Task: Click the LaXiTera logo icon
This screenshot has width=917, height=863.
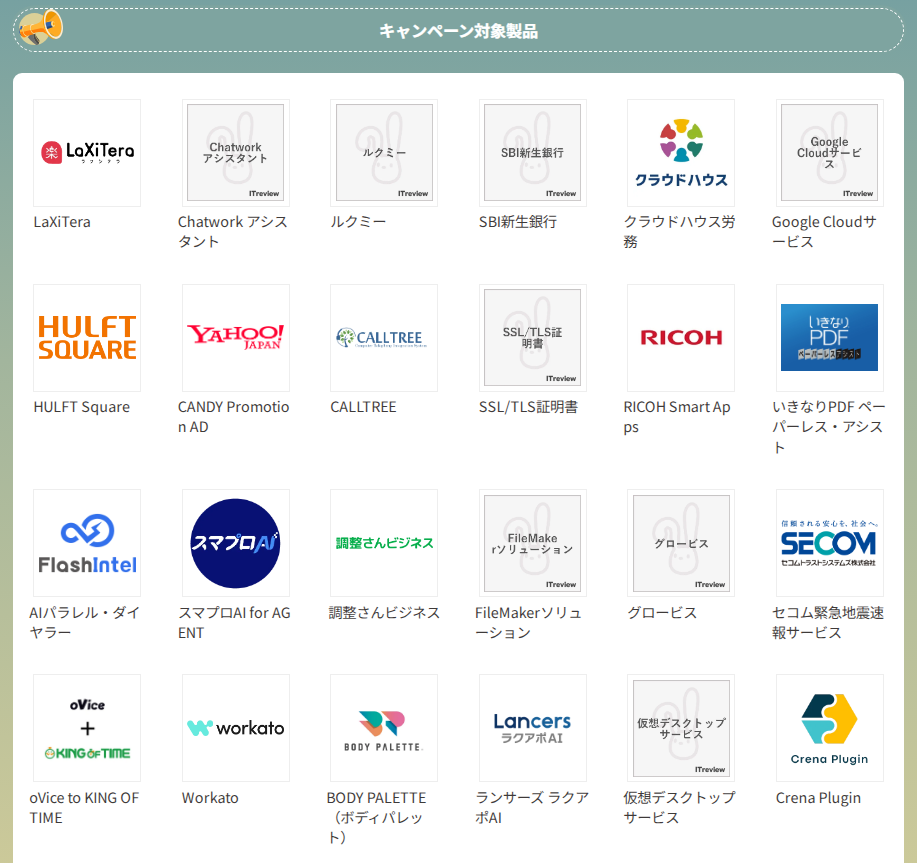Action: click(87, 153)
